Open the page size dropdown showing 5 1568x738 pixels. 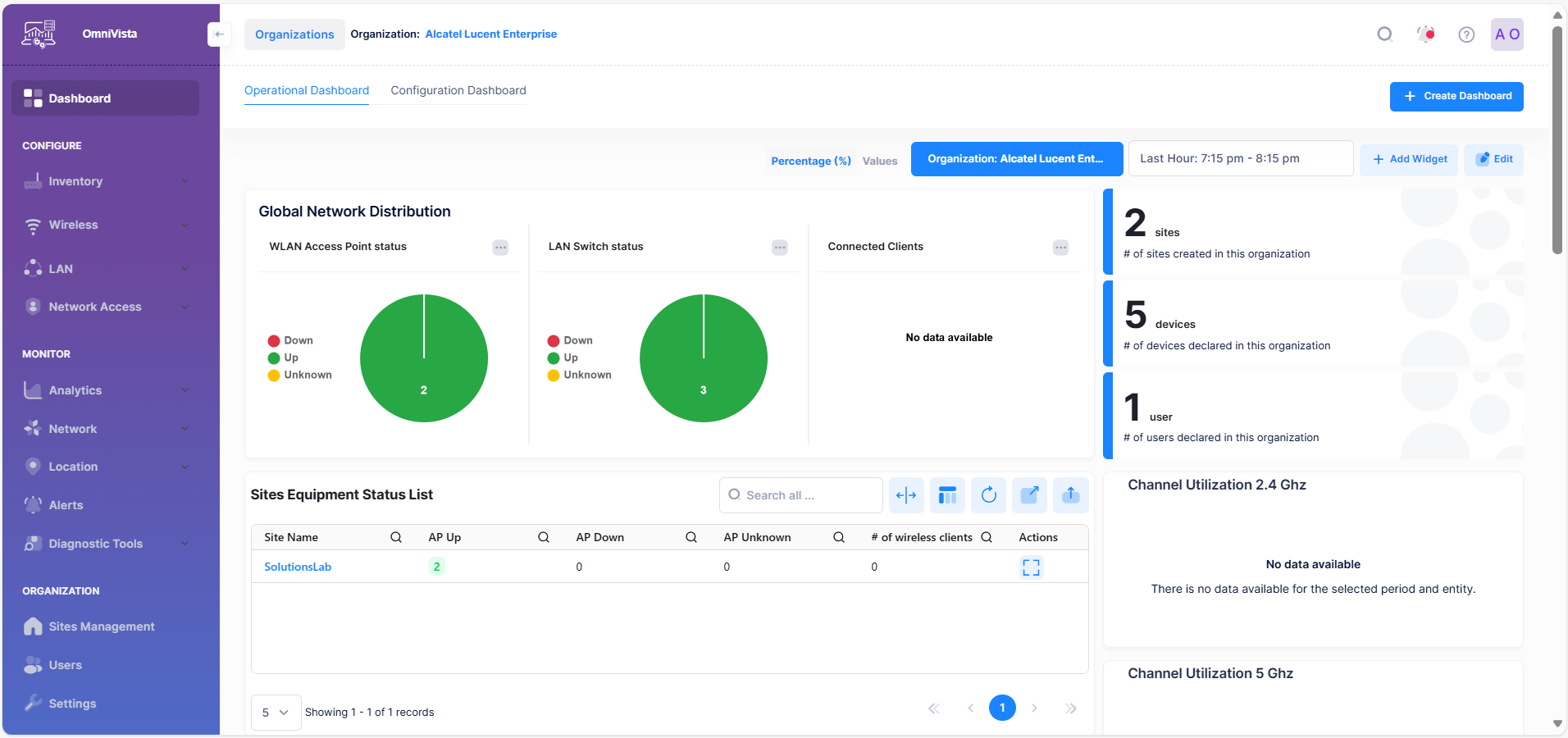276,712
